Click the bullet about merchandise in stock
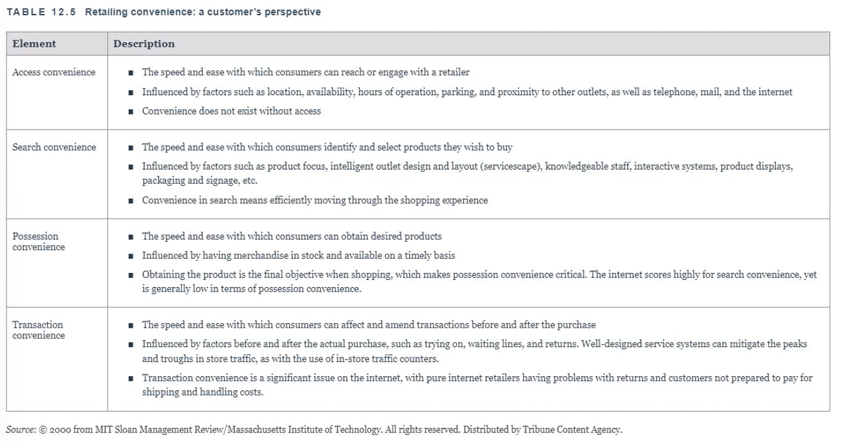The image size is (842, 447). tap(299, 255)
